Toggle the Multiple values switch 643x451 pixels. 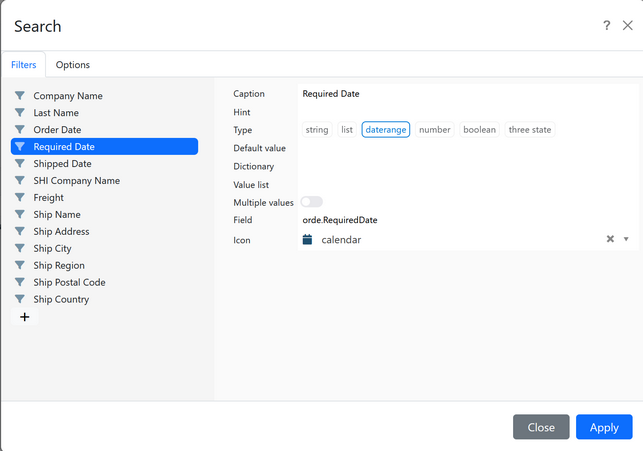312,202
